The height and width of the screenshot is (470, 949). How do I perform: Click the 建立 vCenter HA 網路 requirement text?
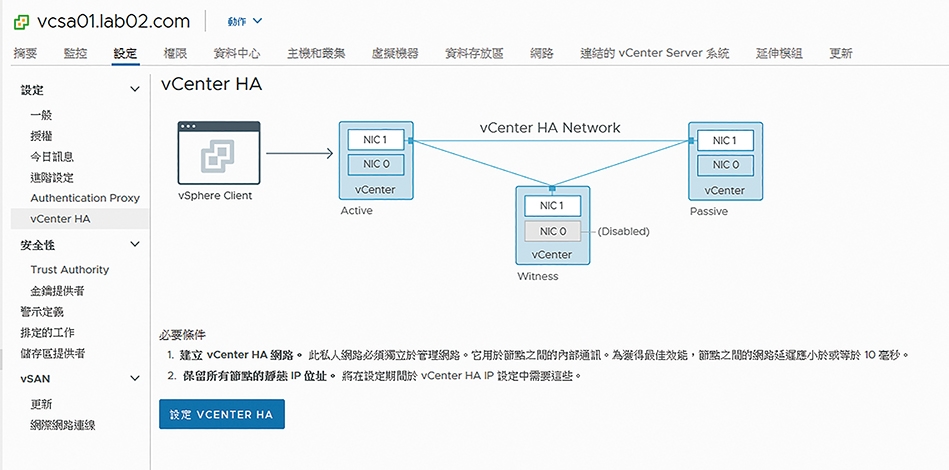click(242, 355)
